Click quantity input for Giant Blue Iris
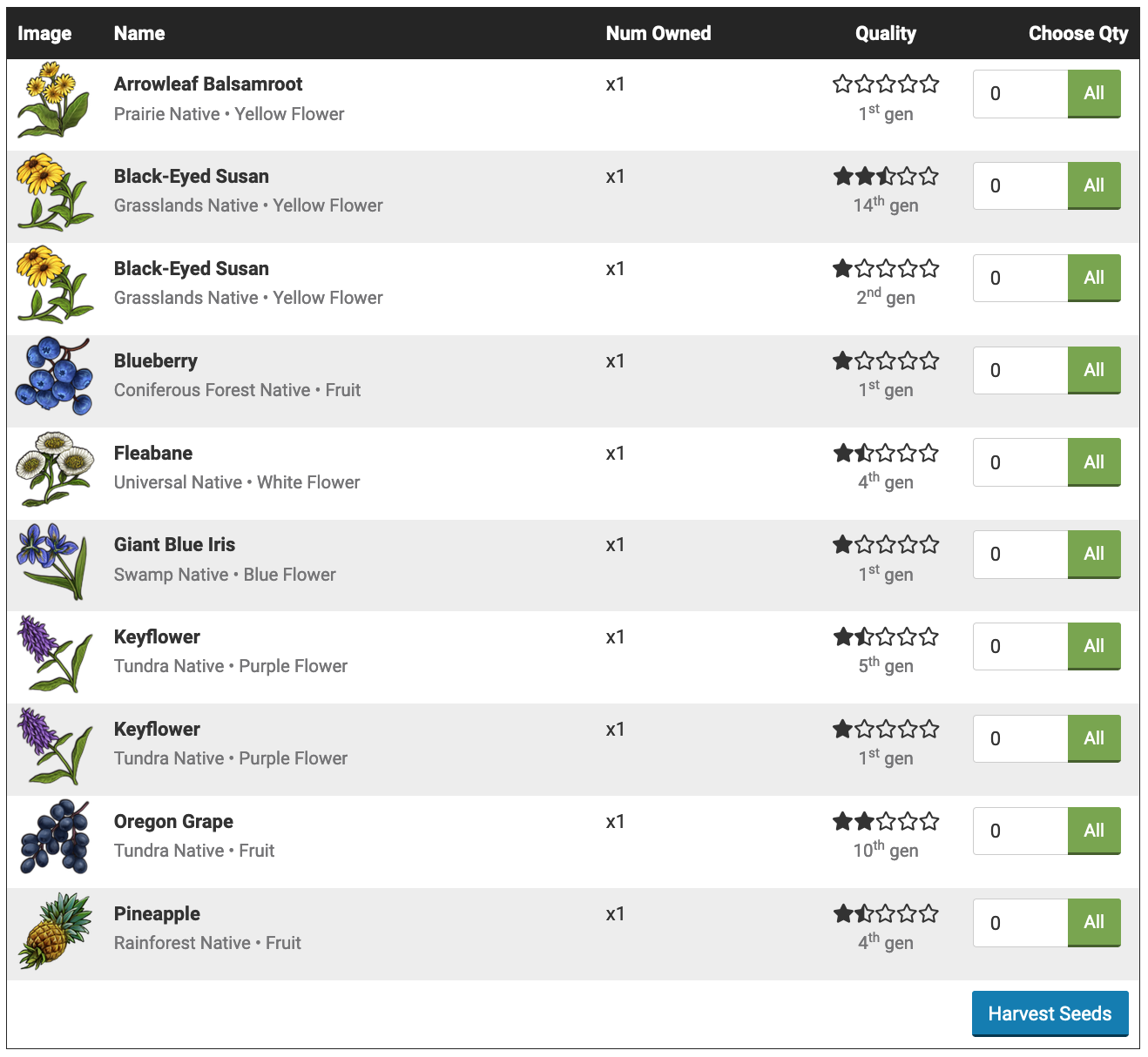Image resolution: width=1148 pixels, height=1057 pixels. click(x=1020, y=555)
